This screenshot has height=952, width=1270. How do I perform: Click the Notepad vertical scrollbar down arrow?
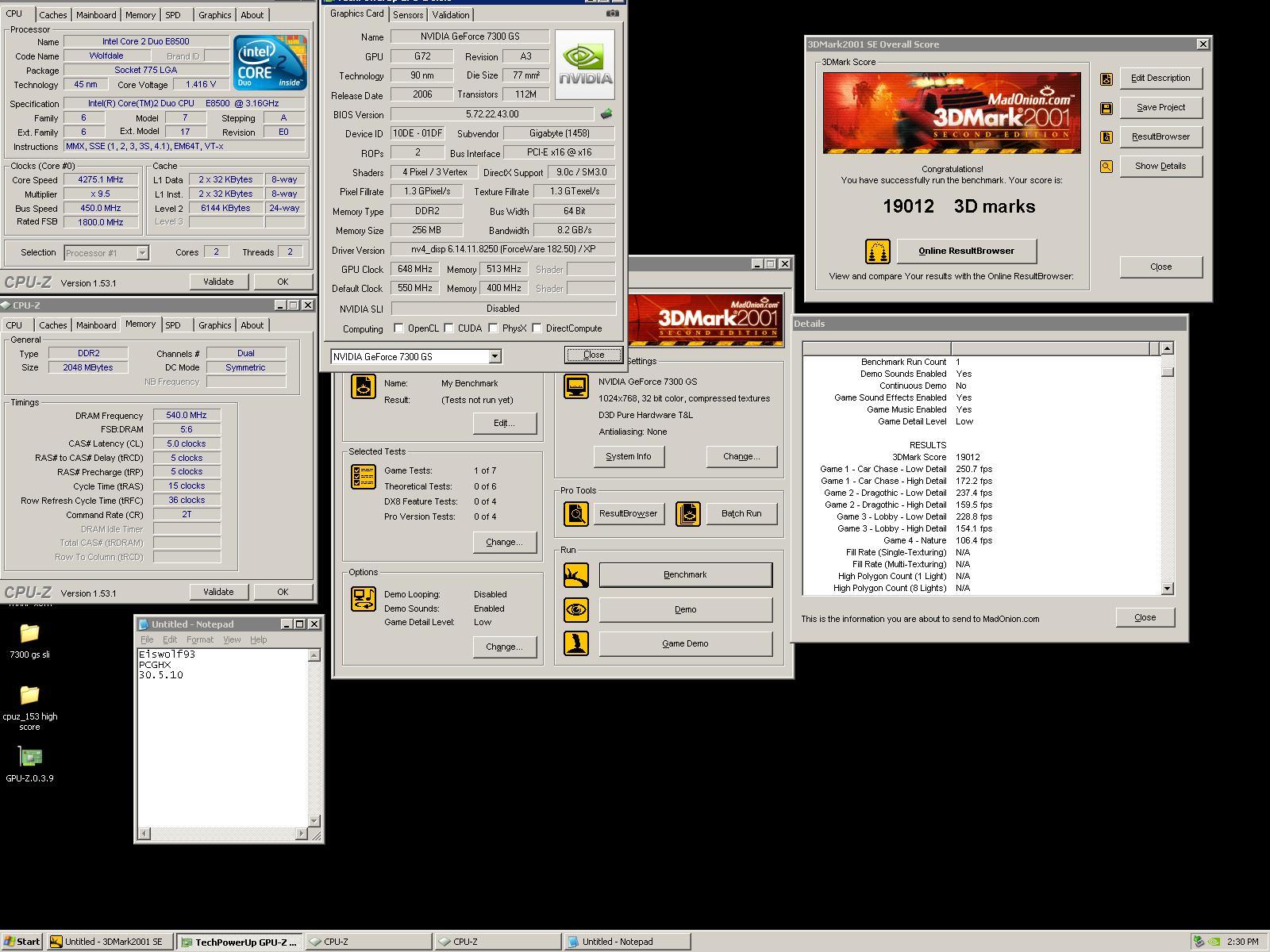click(x=314, y=821)
